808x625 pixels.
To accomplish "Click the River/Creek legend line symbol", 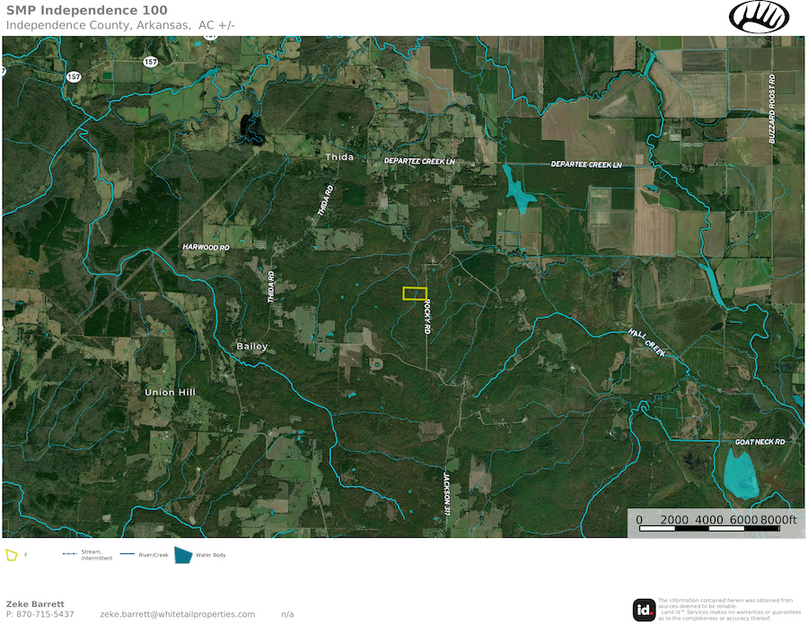I will tap(127, 554).
